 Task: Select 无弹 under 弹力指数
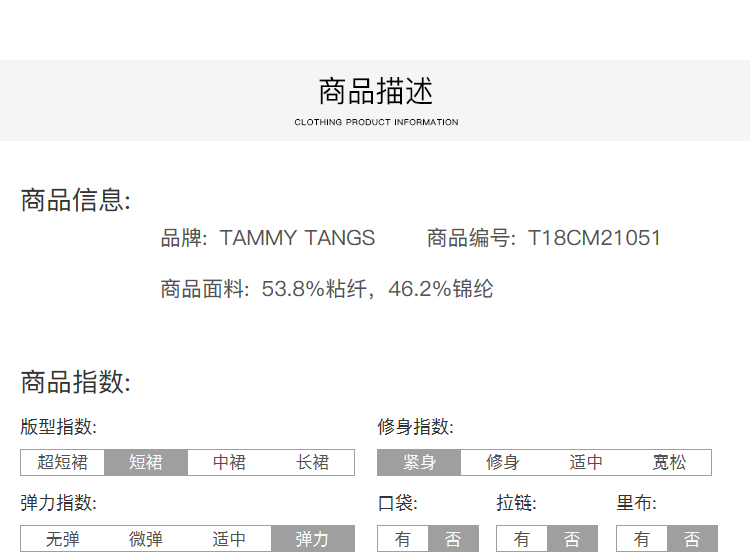point(62,539)
